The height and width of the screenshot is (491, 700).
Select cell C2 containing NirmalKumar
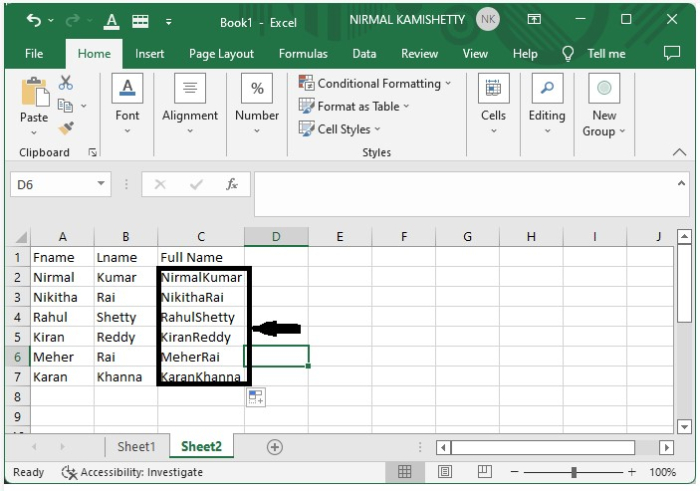click(x=201, y=277)
